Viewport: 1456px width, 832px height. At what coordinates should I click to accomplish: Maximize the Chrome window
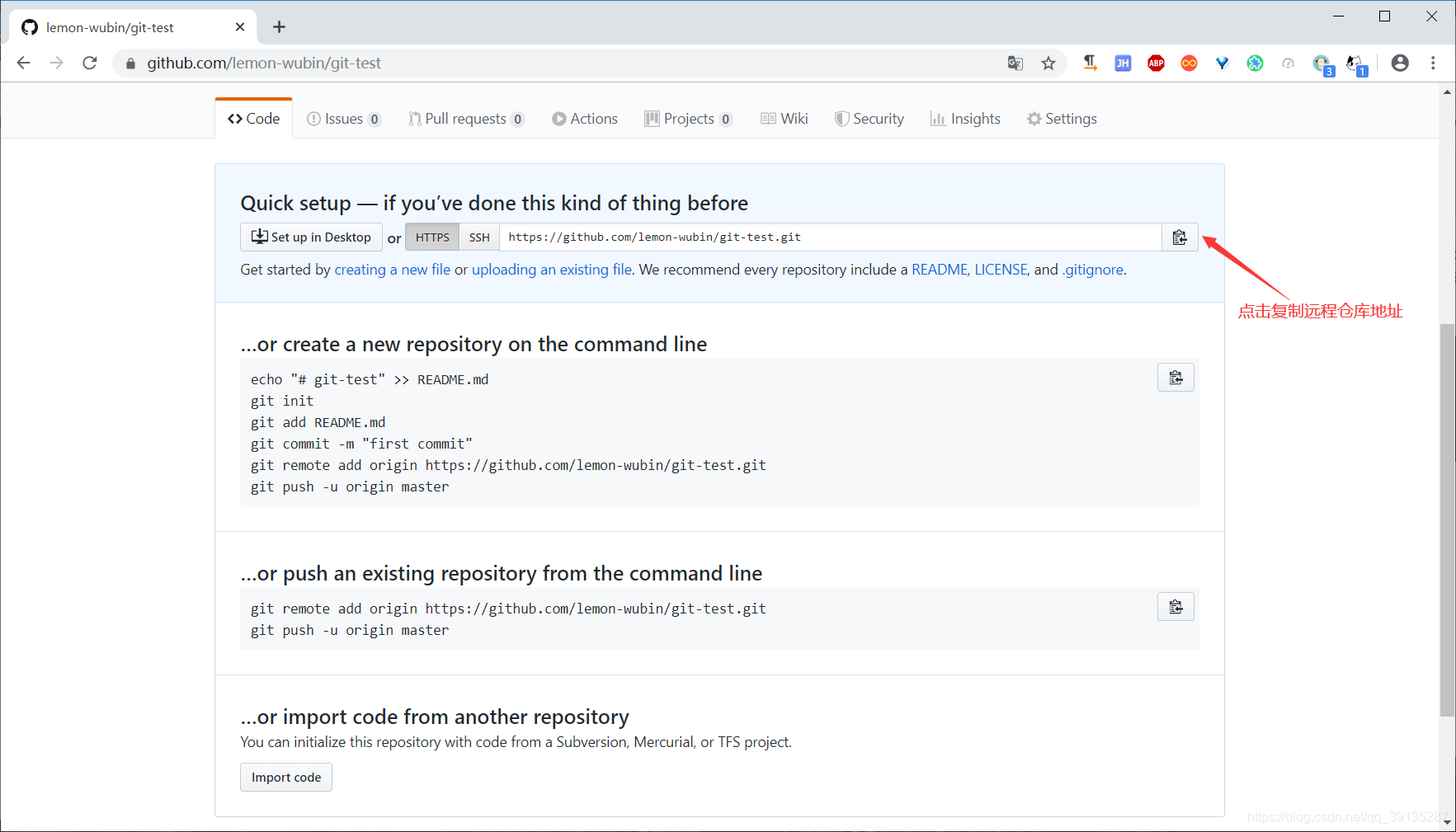pos(1385,16)
